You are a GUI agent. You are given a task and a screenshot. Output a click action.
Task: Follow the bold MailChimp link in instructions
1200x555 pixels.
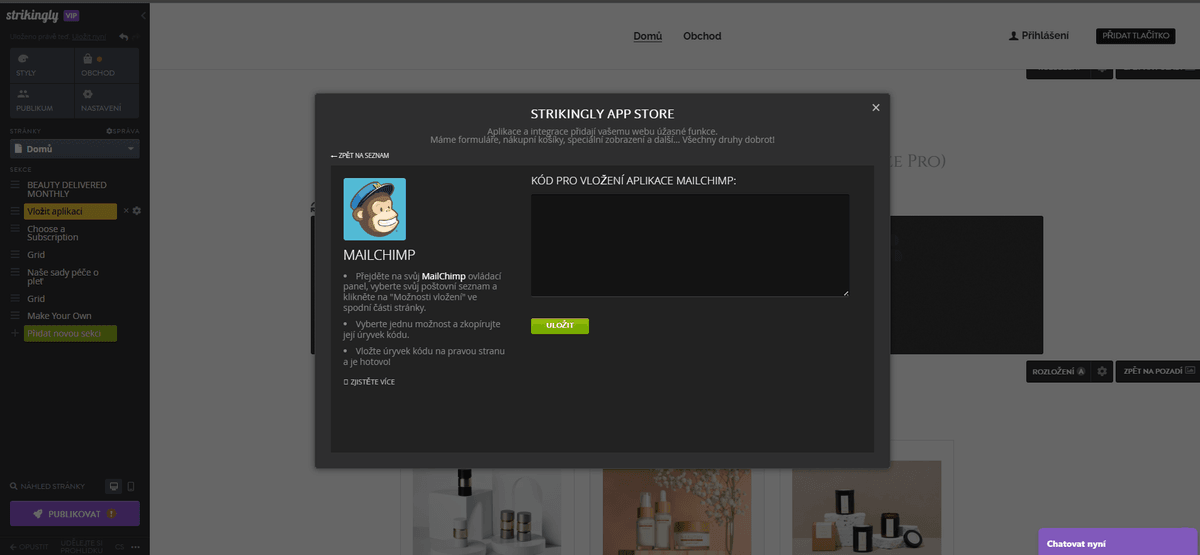[445, 275]
